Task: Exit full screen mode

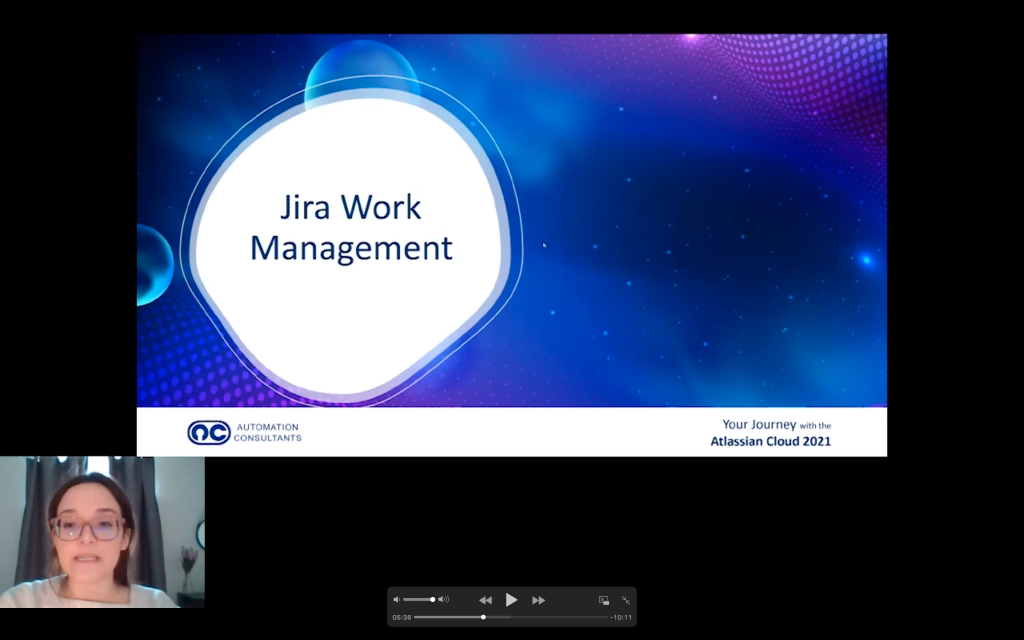Action: (626, 600)
